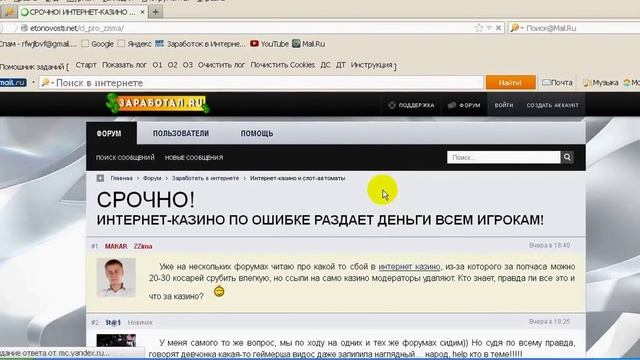Go to Заработать в интернете breadcrumb

pos(205,178)
